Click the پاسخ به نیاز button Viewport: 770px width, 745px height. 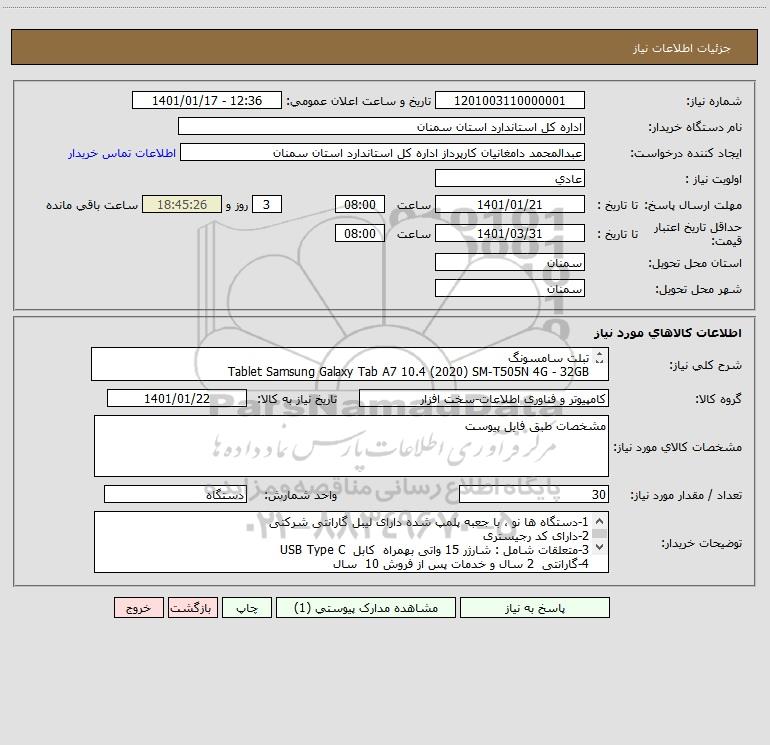pos(534,608)
